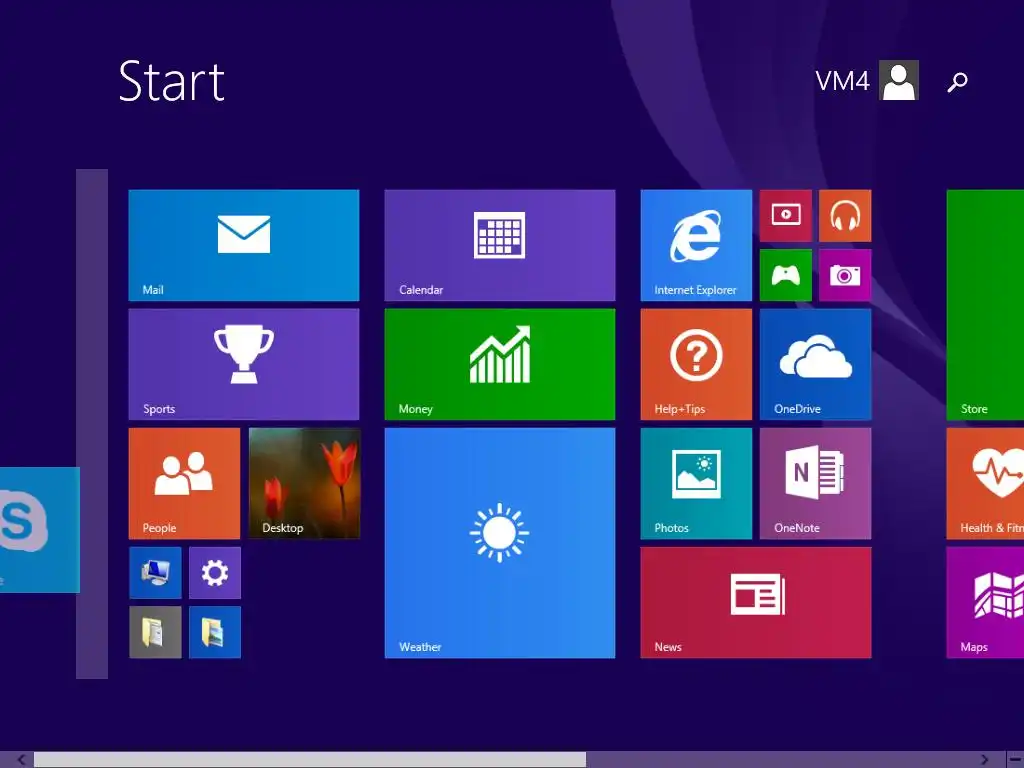The image size is (1024, 768).
Task: Open the PC settings gear tile
Action: 215,573
